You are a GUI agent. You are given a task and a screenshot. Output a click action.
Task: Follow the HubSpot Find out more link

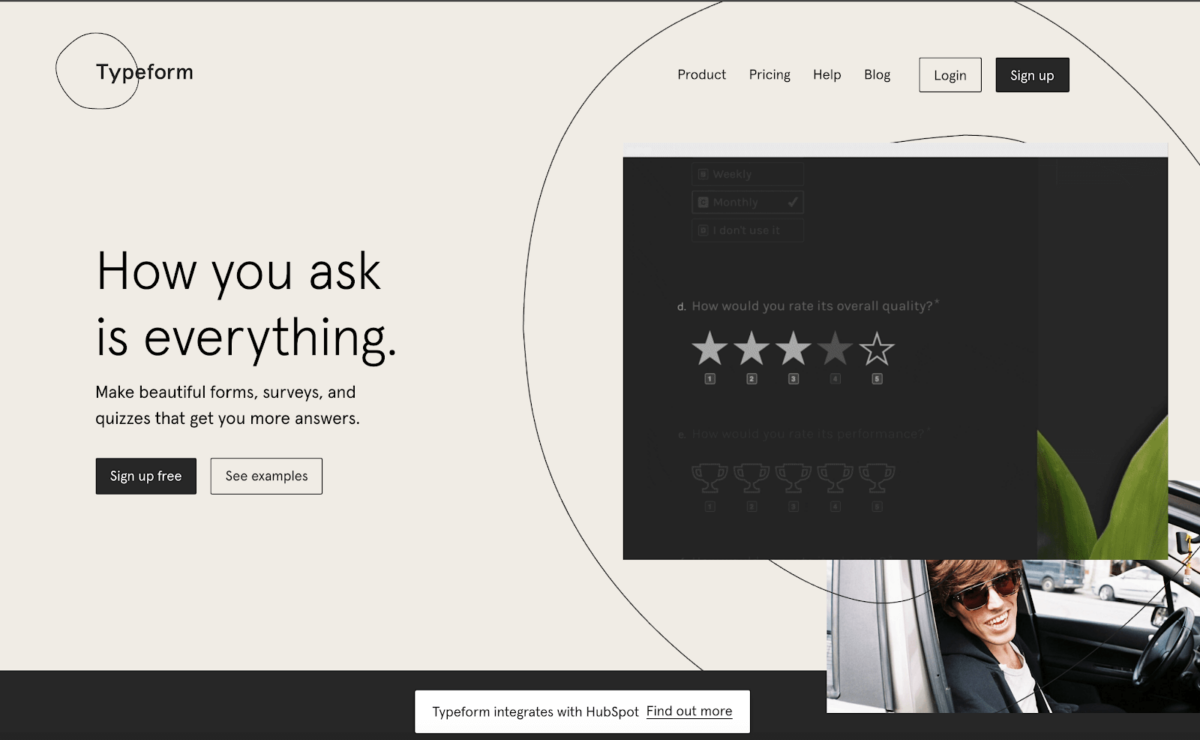click(x=689, y=712)
